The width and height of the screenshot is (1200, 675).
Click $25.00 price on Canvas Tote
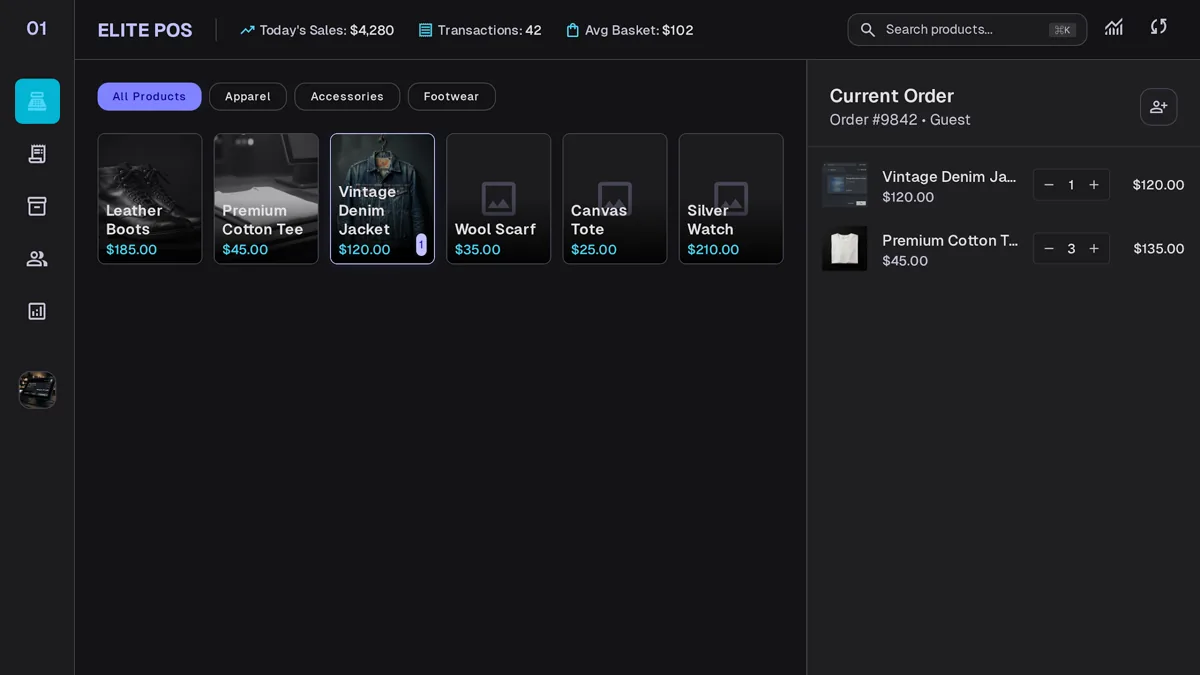[594, 250]
